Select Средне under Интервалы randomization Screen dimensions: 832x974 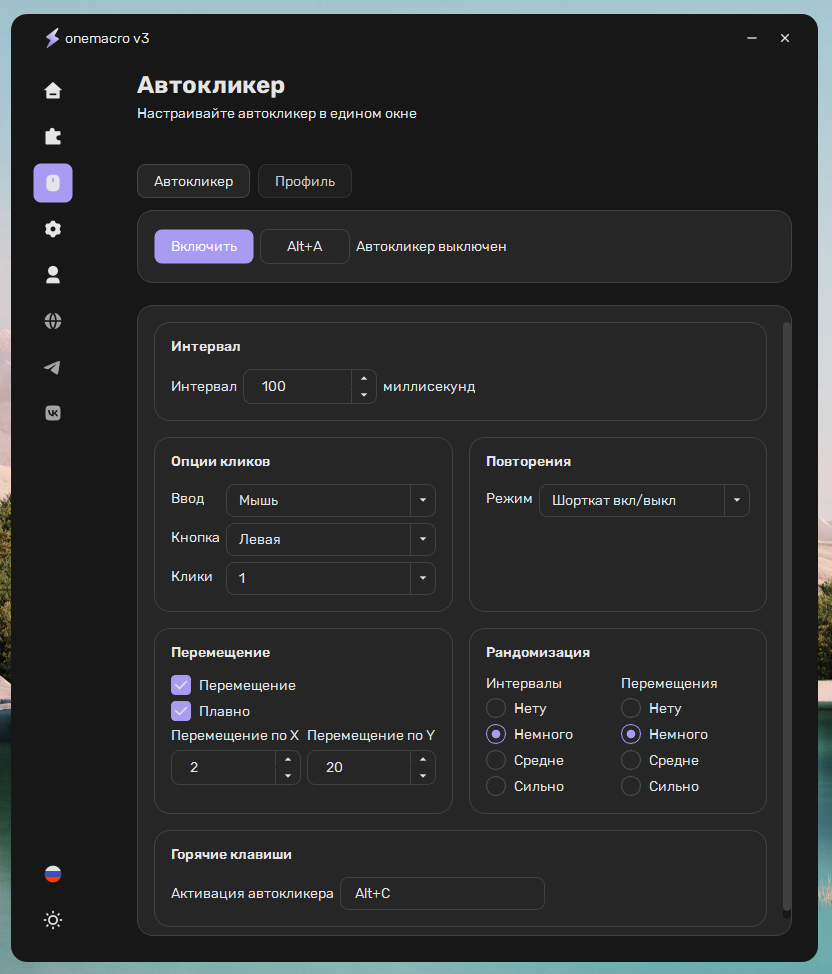click(496, 760)
